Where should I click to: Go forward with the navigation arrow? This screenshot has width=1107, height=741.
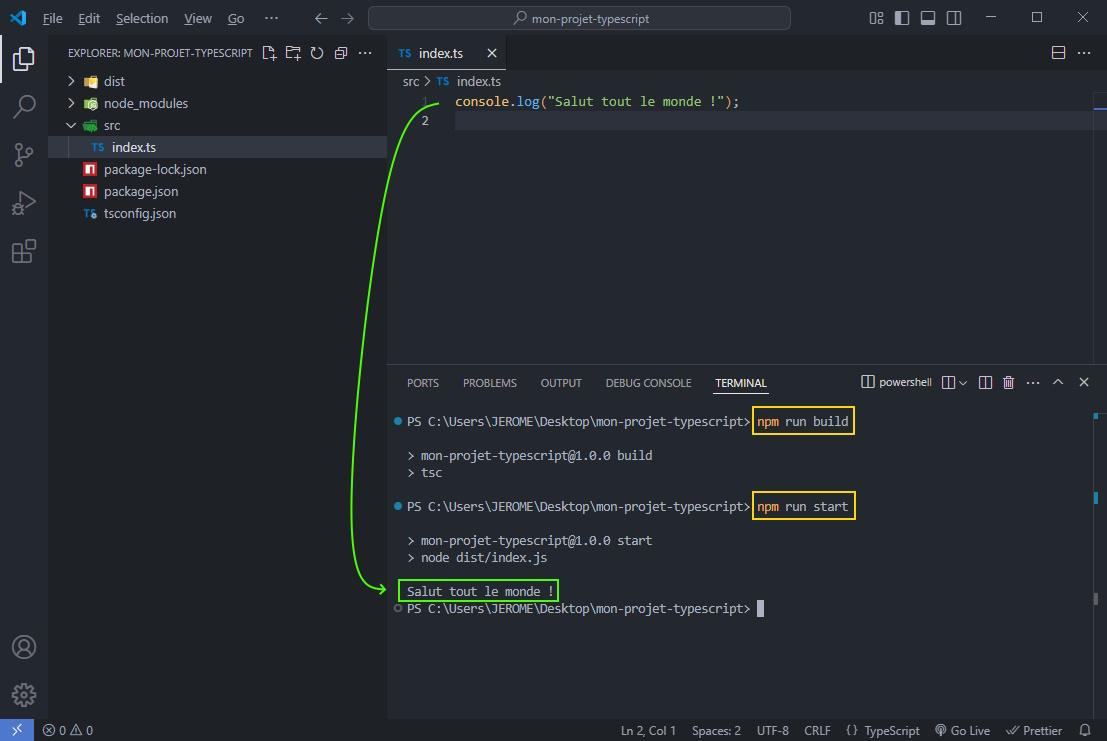click(347, 18)
